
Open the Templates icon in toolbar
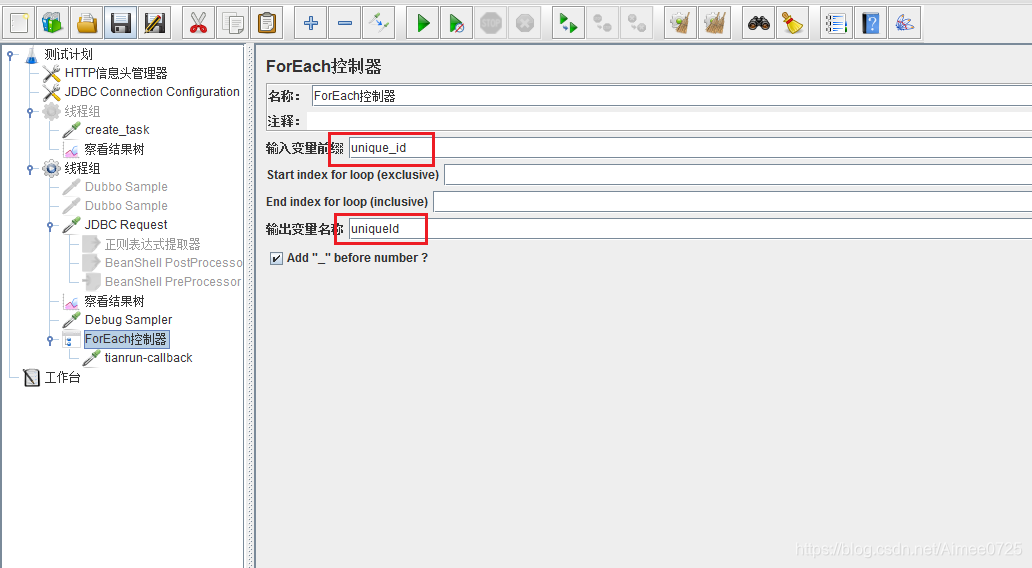point(53,23)
